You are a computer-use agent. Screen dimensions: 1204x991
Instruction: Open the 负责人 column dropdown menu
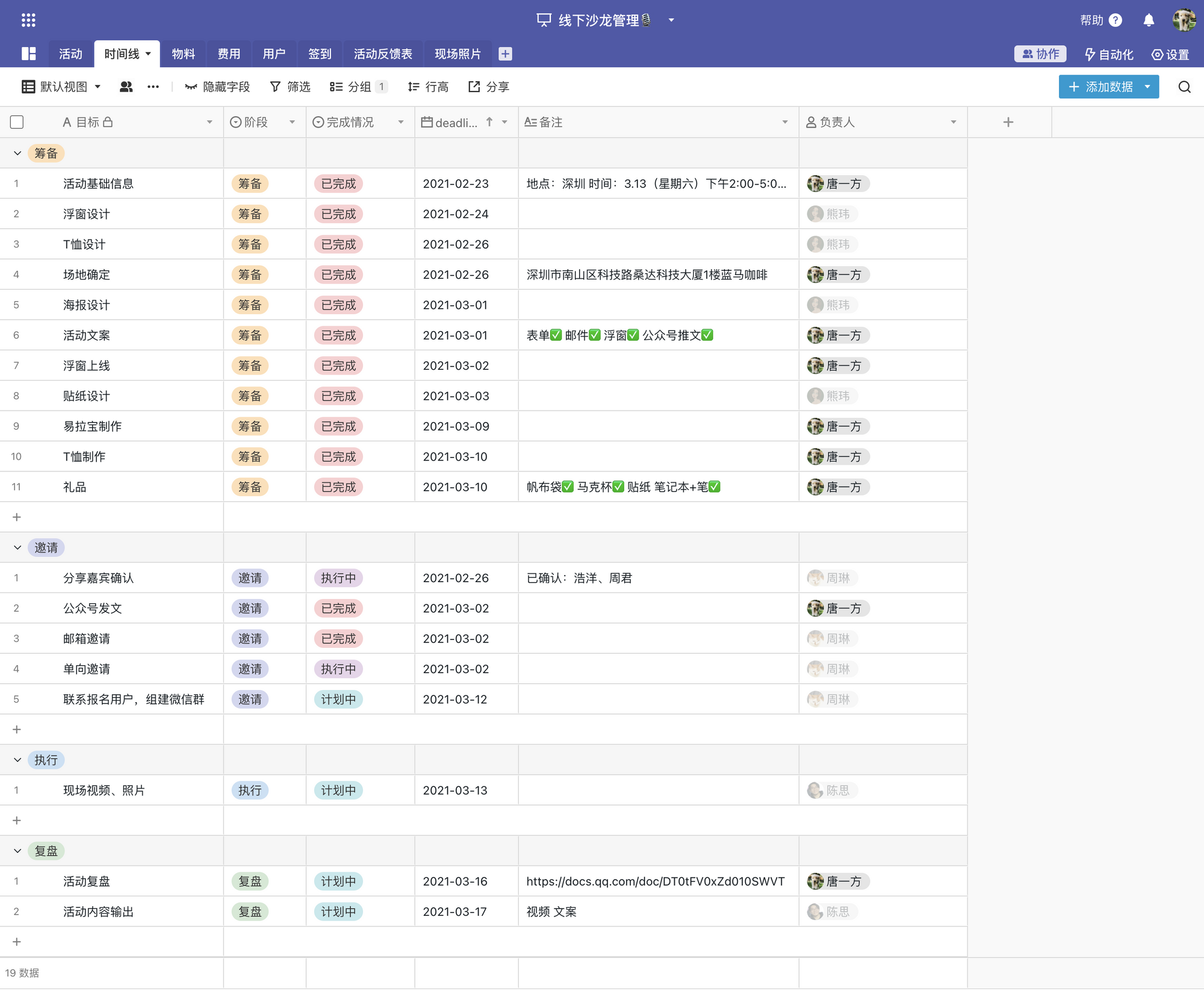[954, 122]
